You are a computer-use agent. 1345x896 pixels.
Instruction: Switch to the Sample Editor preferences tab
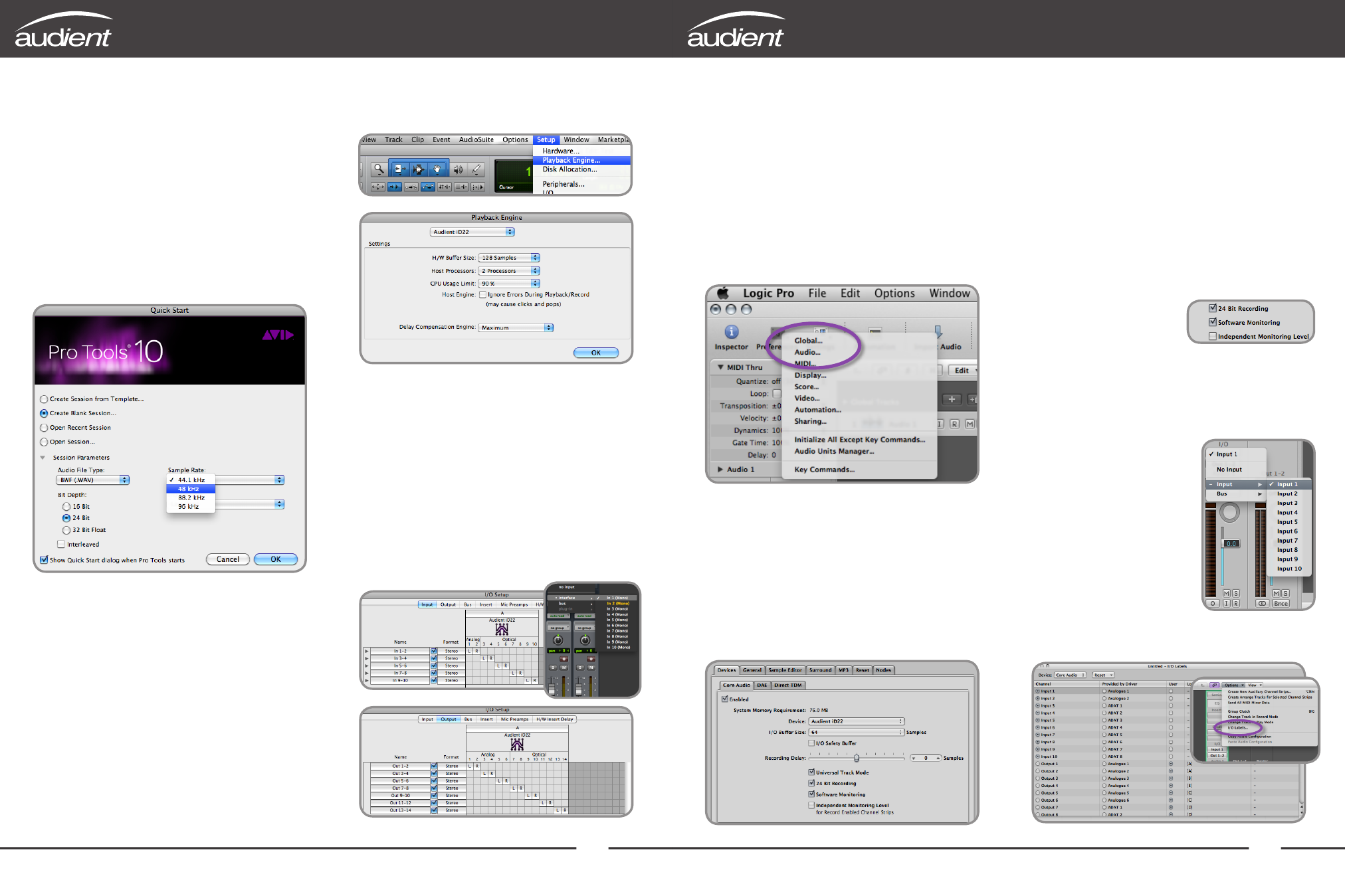pos(785,670)
